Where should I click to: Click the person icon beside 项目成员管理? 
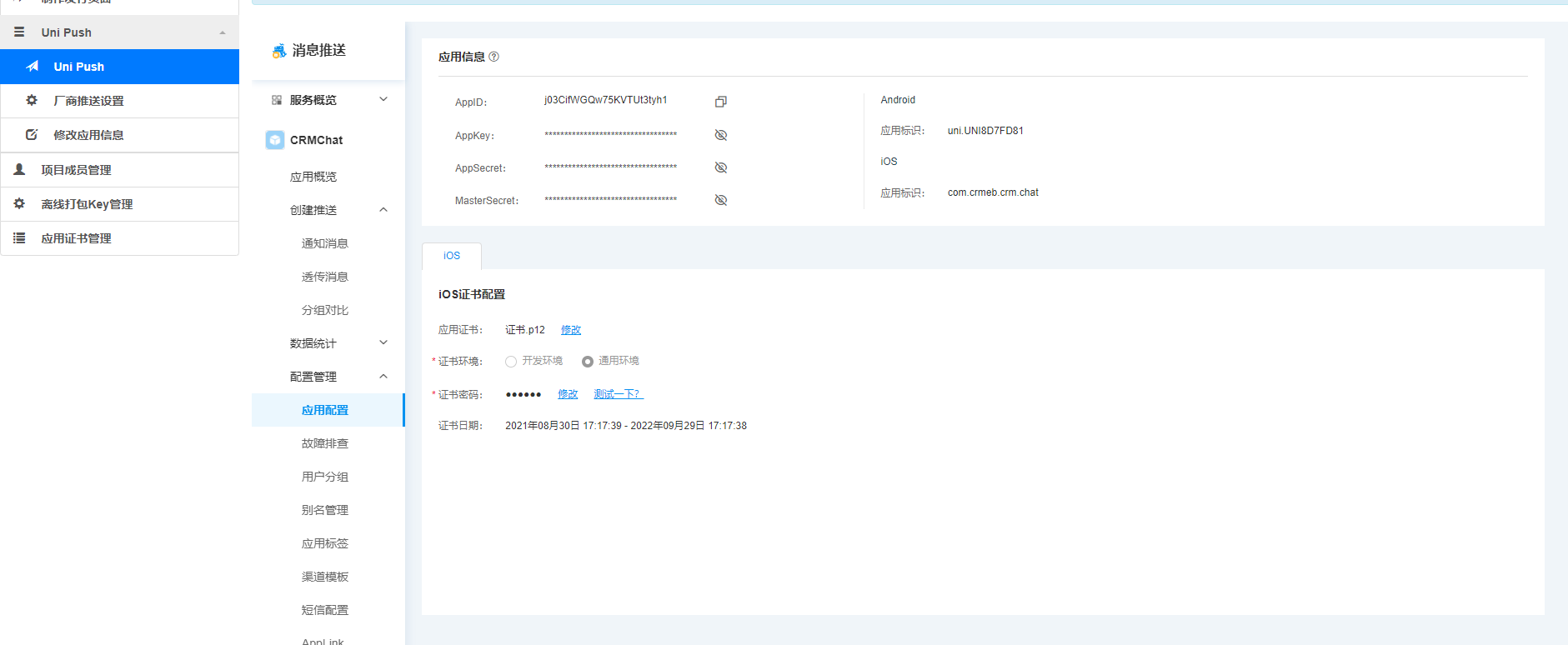click(19, 169)
